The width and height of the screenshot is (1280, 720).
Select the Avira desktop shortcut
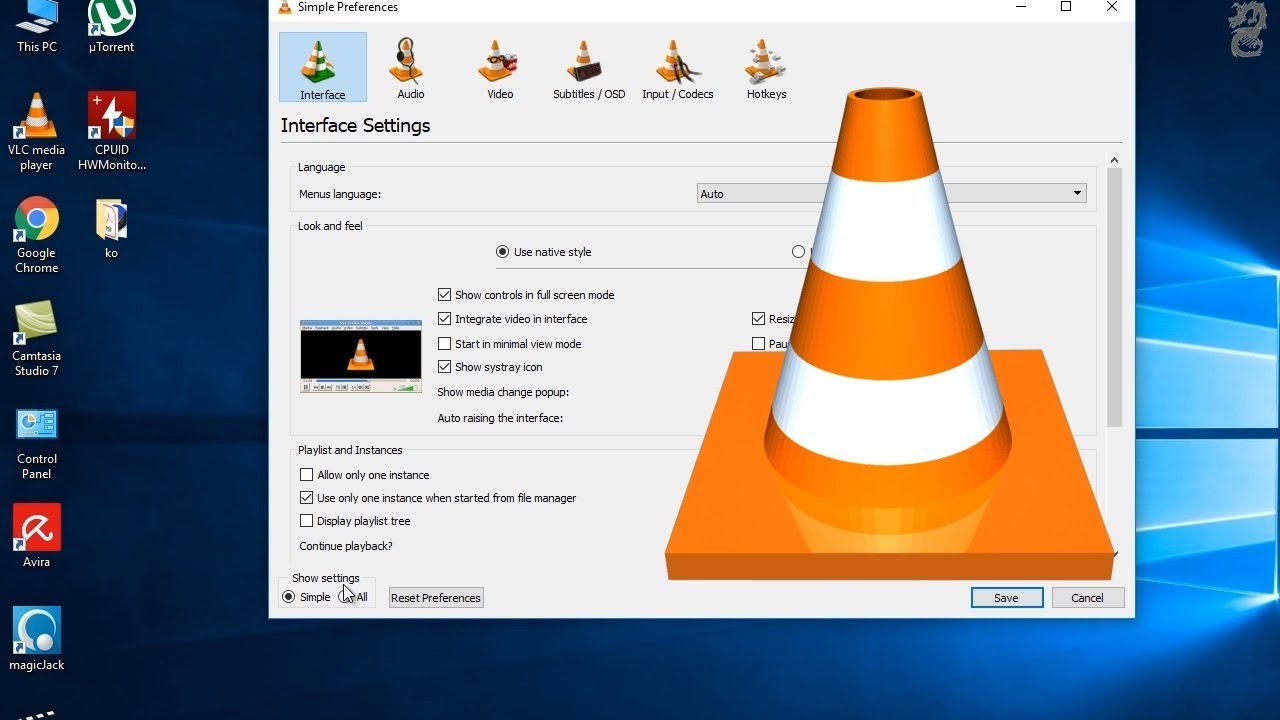37,536
